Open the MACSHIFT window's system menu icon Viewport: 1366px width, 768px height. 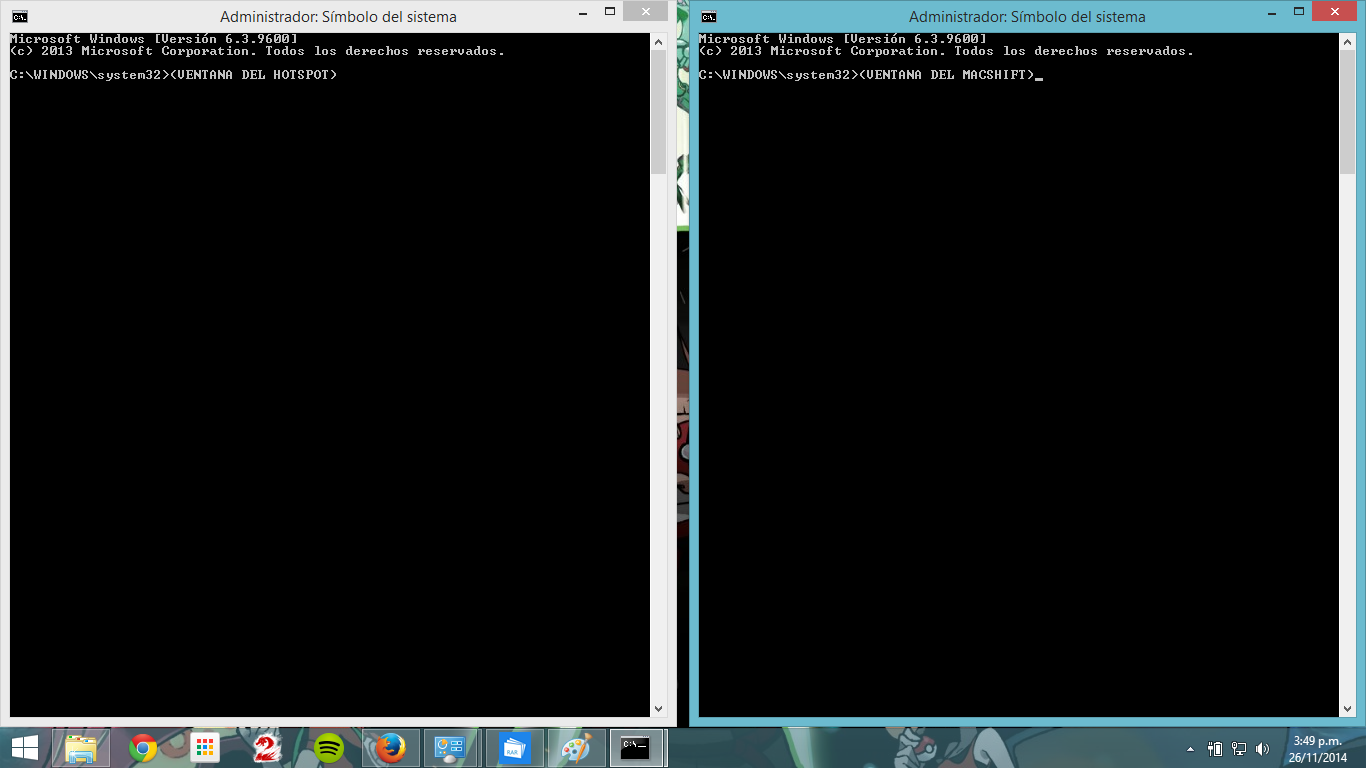point(709,16)
